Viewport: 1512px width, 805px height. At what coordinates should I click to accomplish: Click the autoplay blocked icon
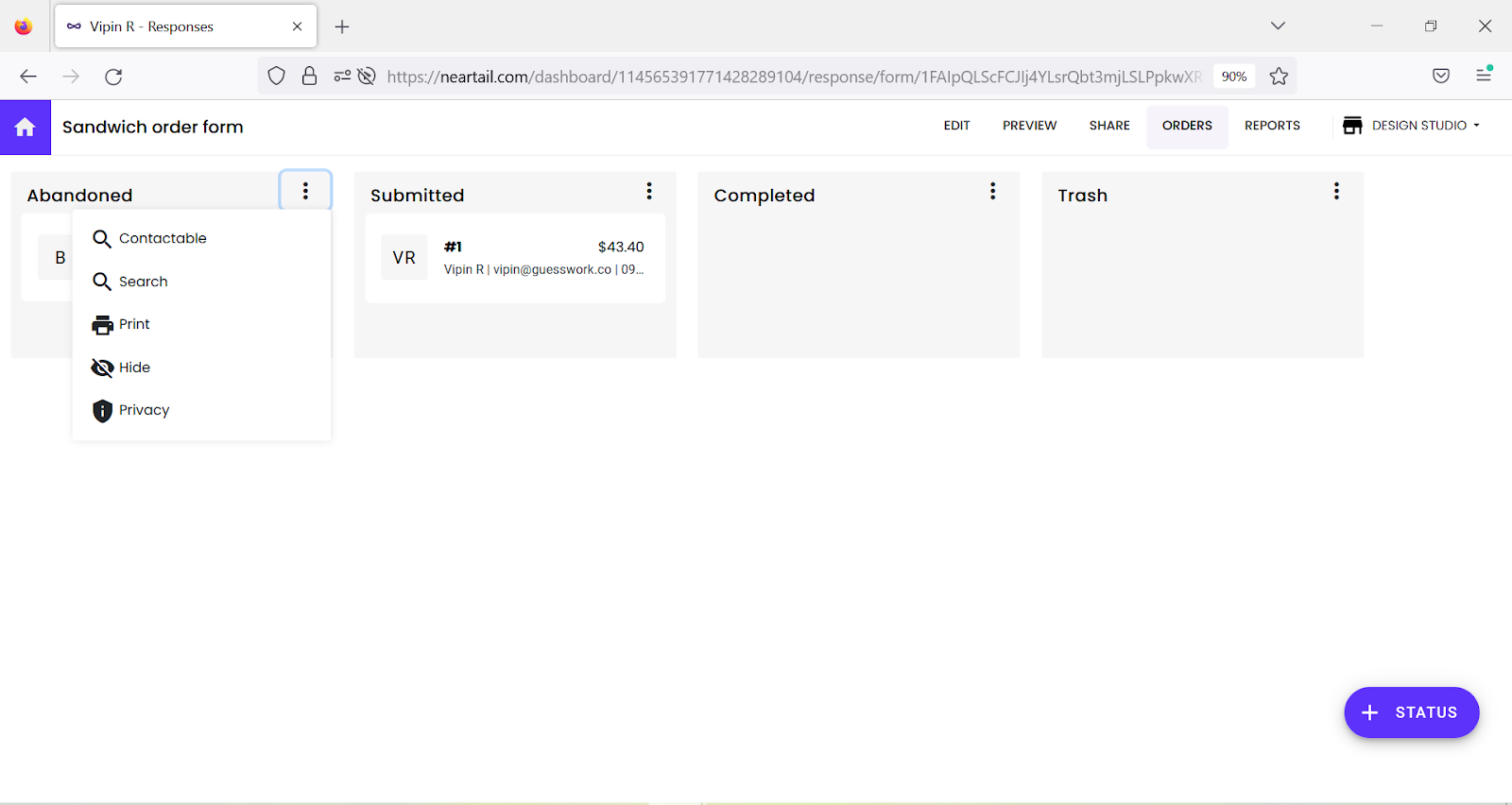(x=367, y=77)
